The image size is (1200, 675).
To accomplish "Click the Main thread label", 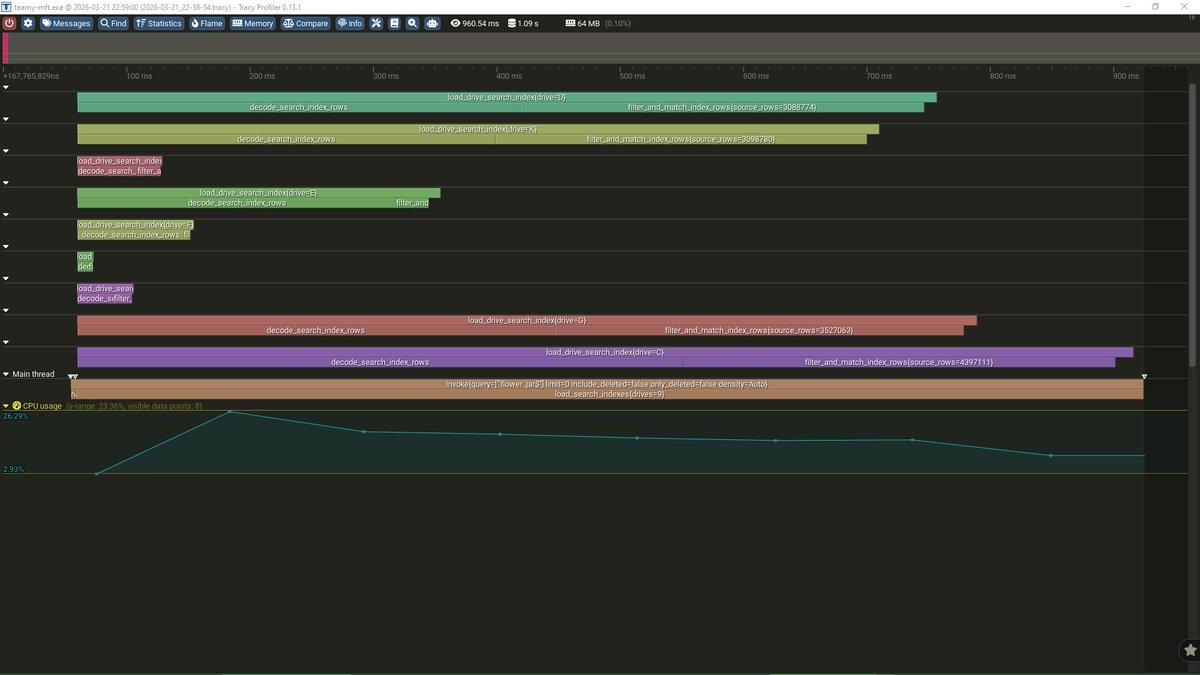I will [33, 374].
